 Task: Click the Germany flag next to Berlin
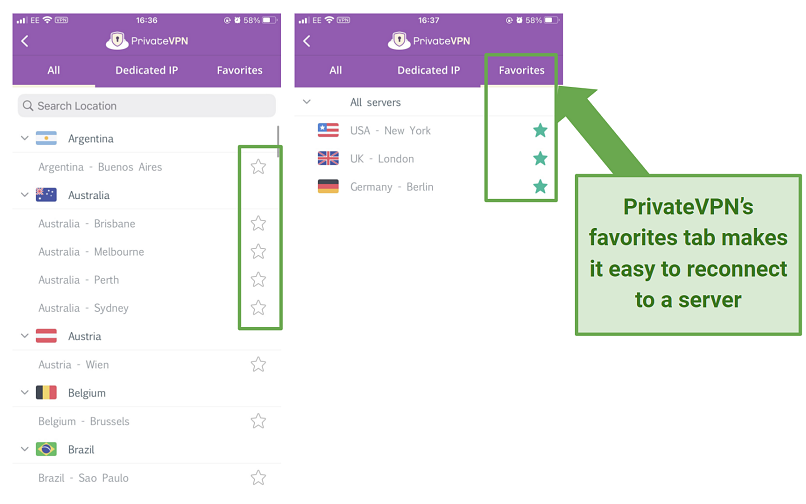(328, 186)
